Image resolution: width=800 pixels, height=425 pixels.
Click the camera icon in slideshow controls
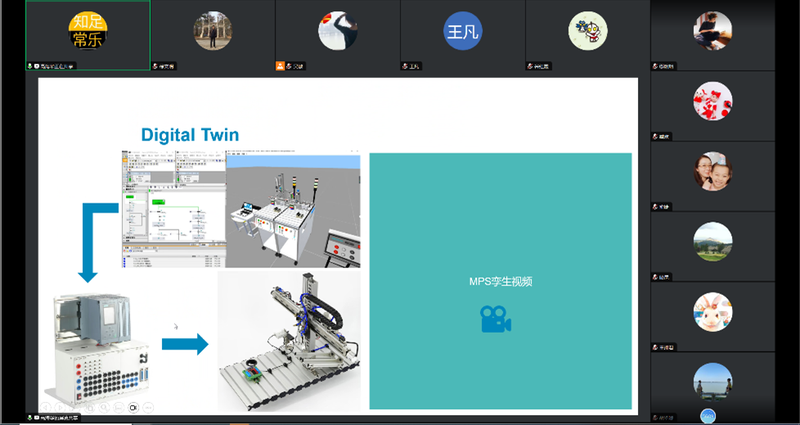click(x=134, y=408)
